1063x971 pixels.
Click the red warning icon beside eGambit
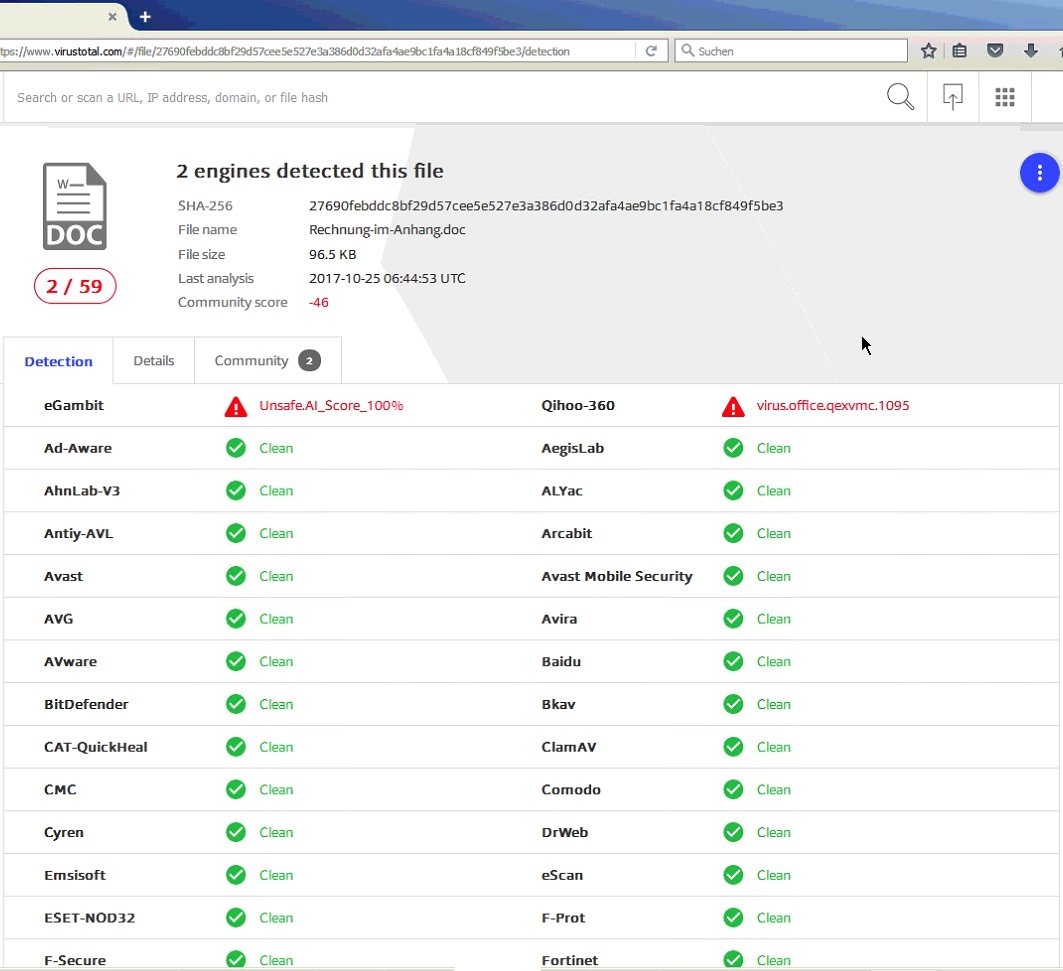pos(236,406)
